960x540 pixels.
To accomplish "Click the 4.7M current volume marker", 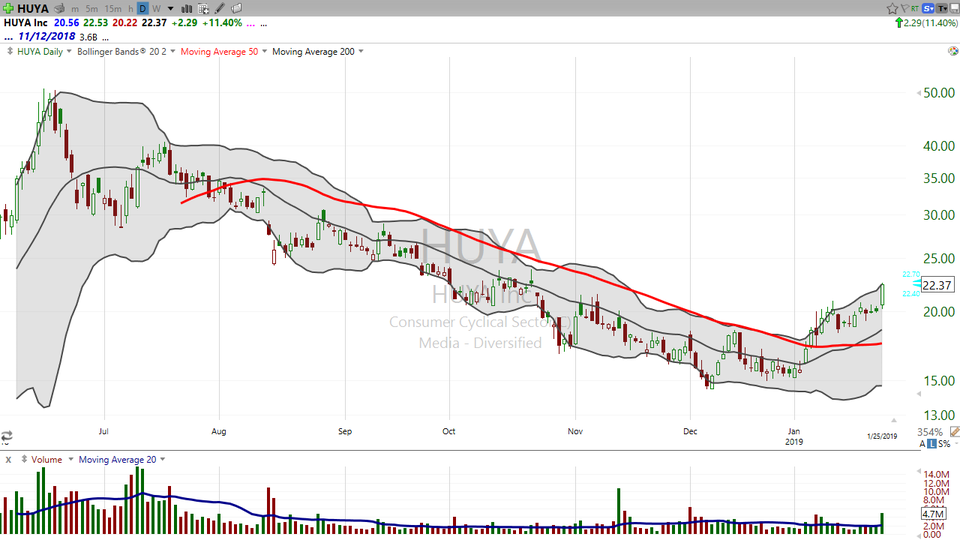I will click(x=934, y=514).
